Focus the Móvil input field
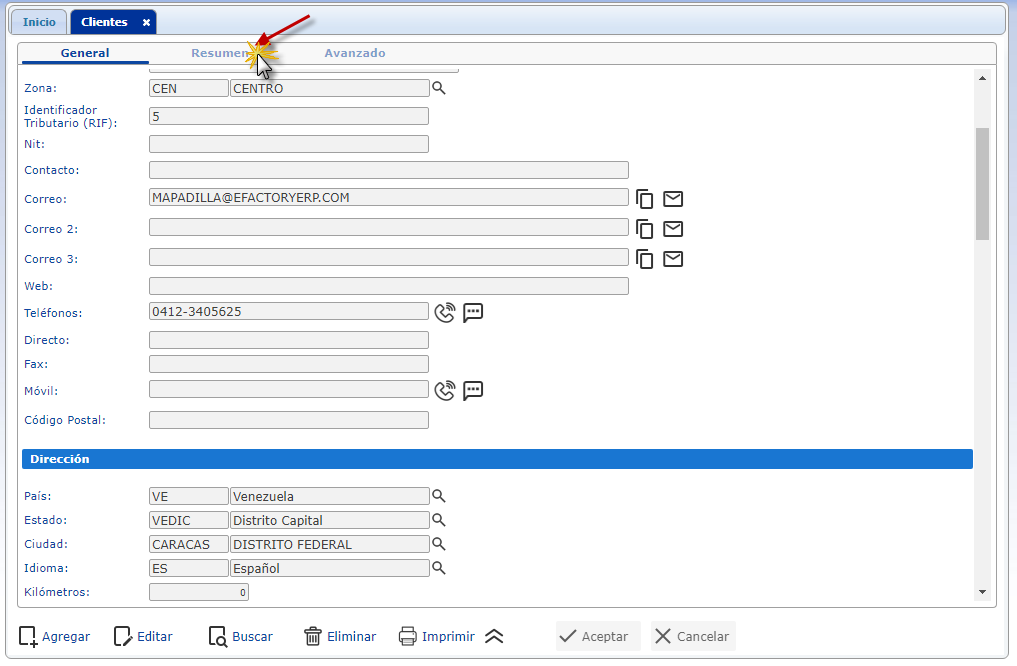The height and width of the screenshot is (666, 1017). coord(289,389)
